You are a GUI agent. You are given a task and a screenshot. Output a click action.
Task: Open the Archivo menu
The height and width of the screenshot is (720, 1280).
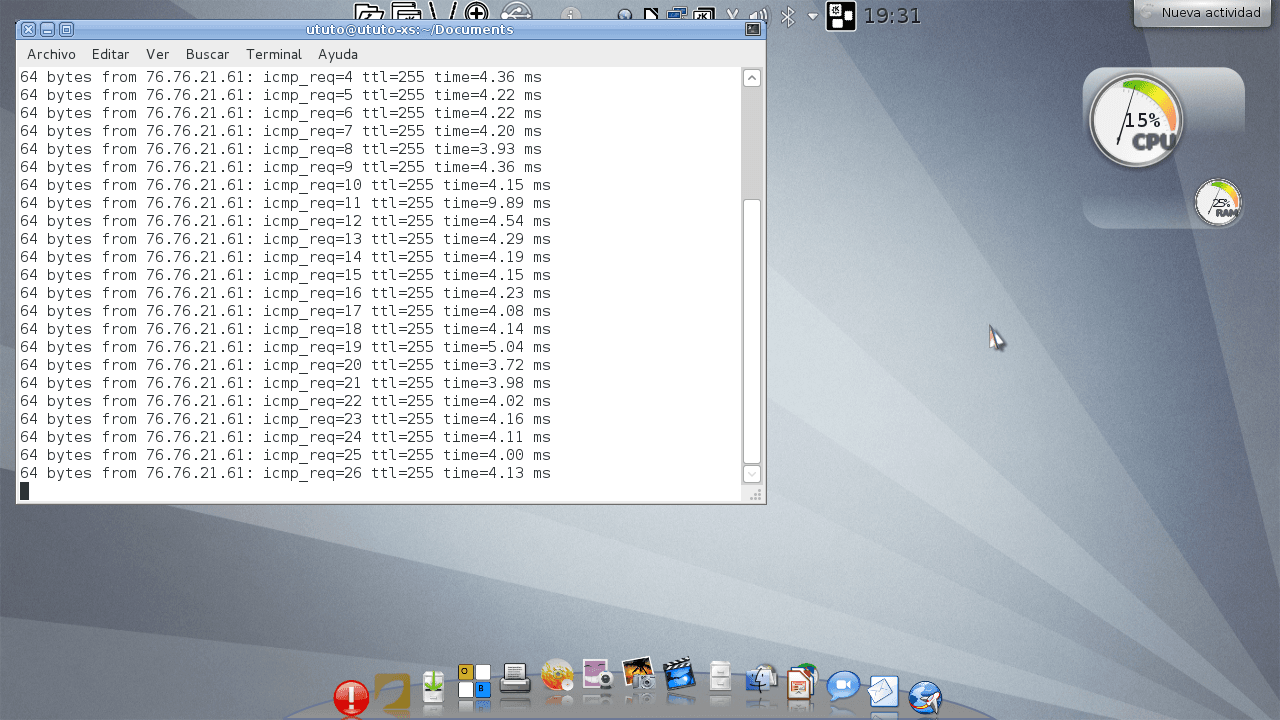coord(51,54)
